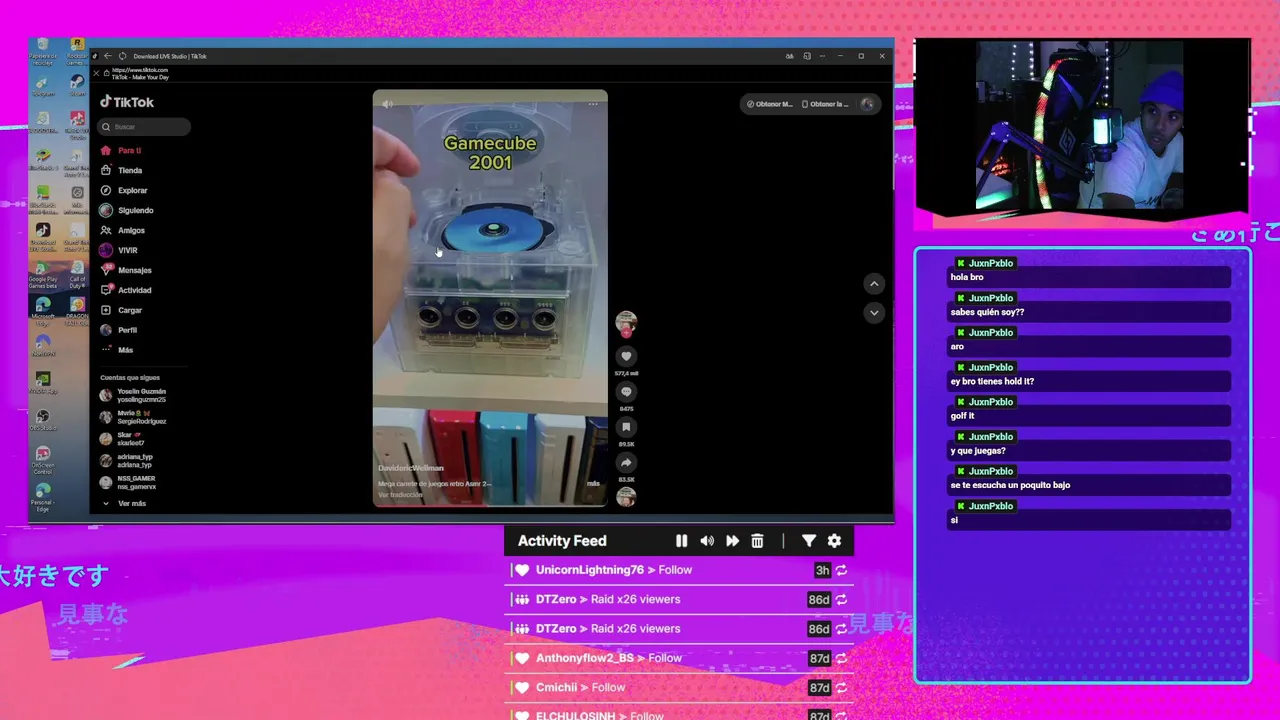Viewport: 1280px width, 720px height.
Task: Open the video's comments
Action: click(626, 392)
